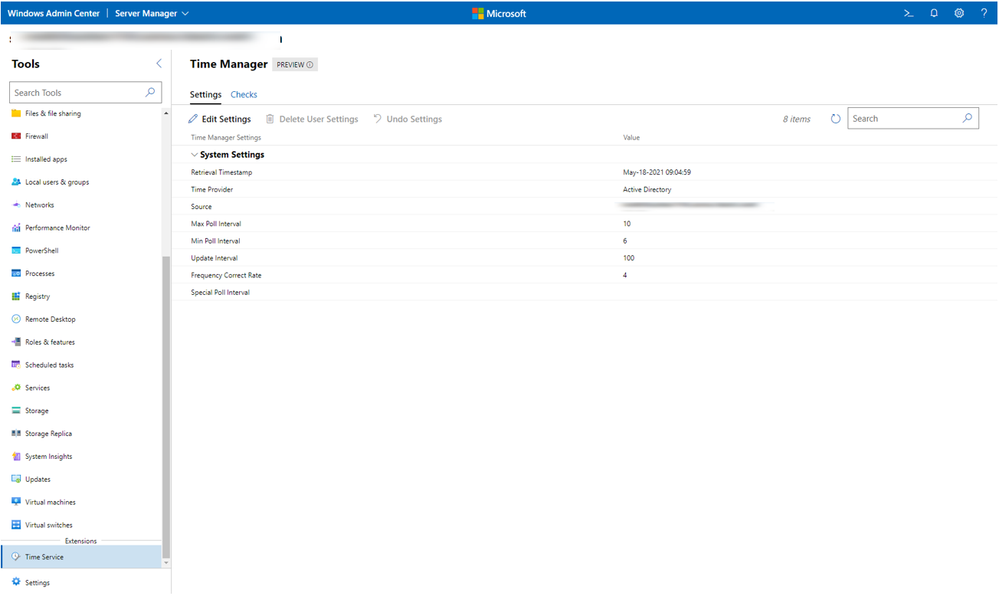Image resolution: width=999 pixels, height=596 pixels.
Task: Select the Special Poll Interval row
Action: (x=585, y=293)
